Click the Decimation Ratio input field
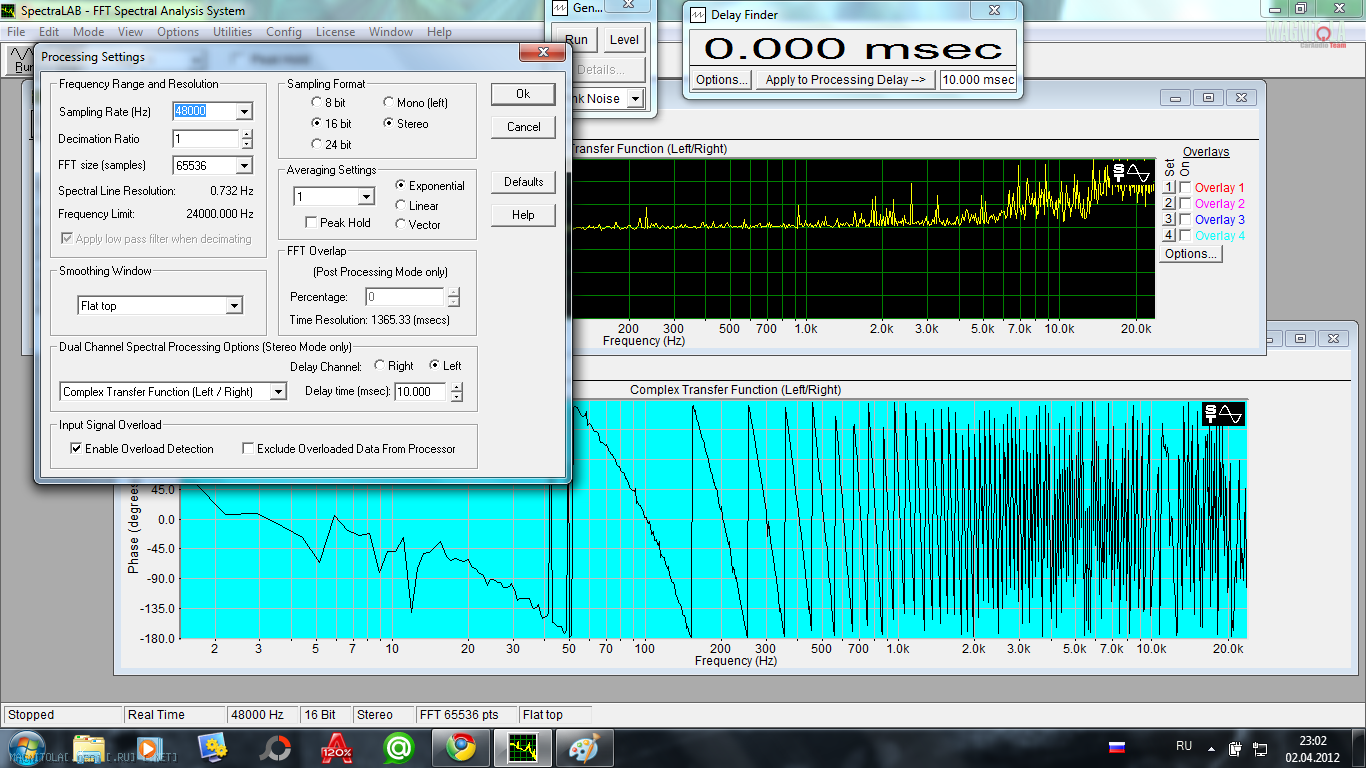 pos(206,139)
